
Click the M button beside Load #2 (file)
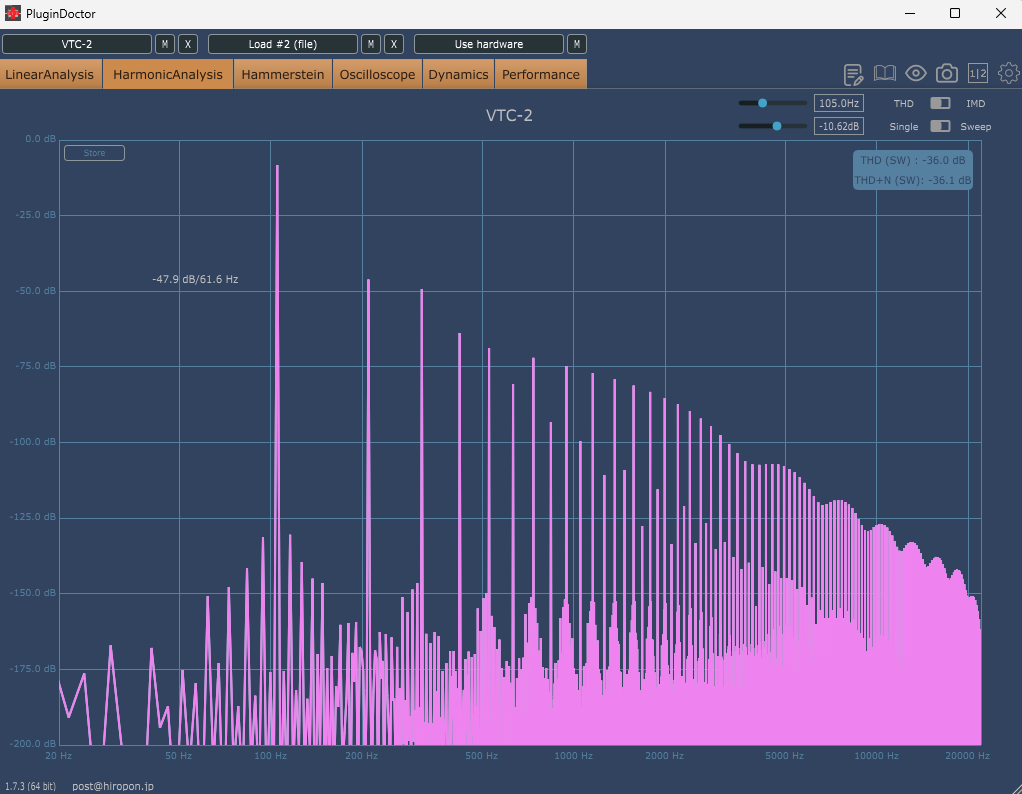pyautogui.click(x=370, y=44)
